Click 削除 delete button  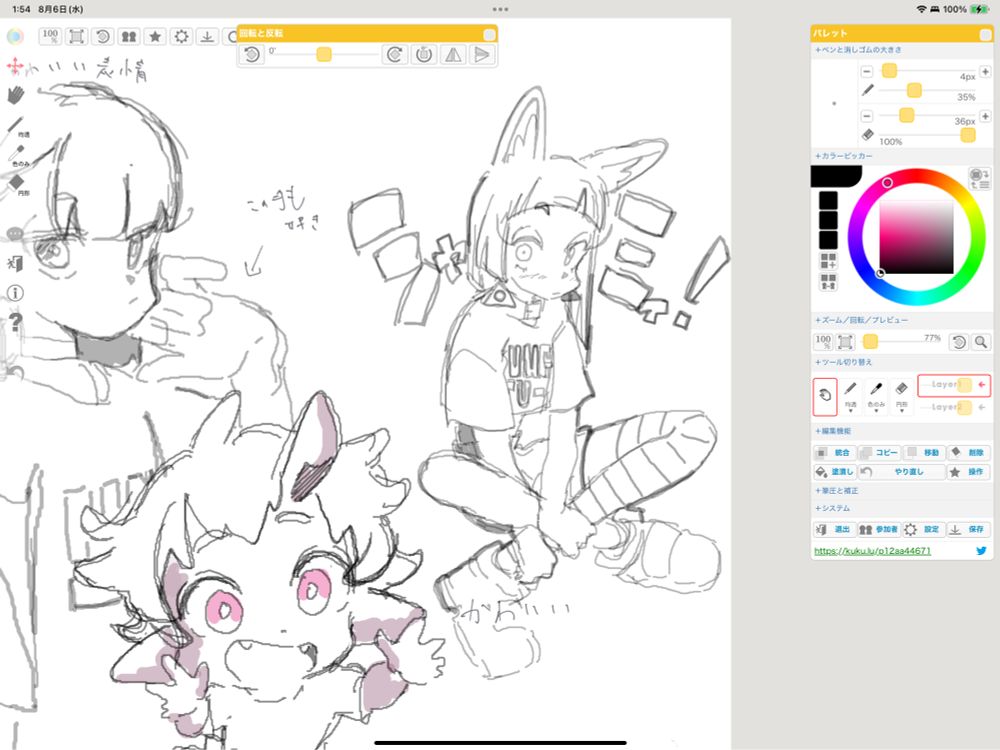coord(968,453)
